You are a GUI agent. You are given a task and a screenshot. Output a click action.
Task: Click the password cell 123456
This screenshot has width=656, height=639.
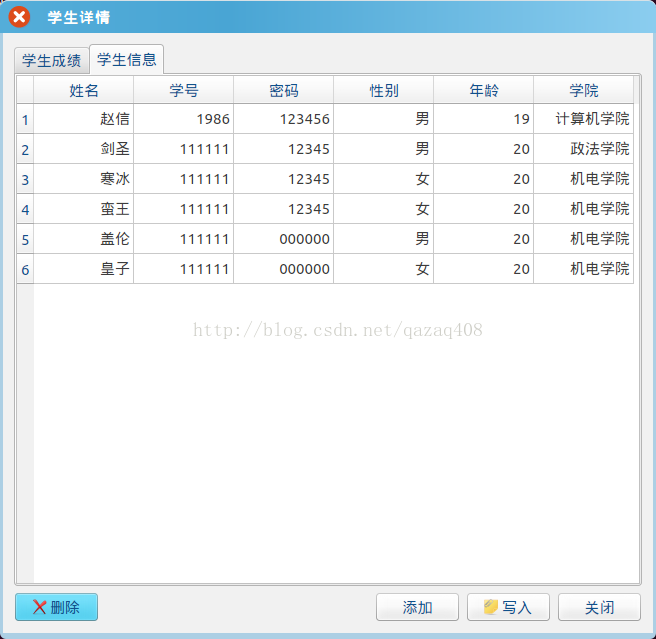pyautogui.click(x=283, y=119)
